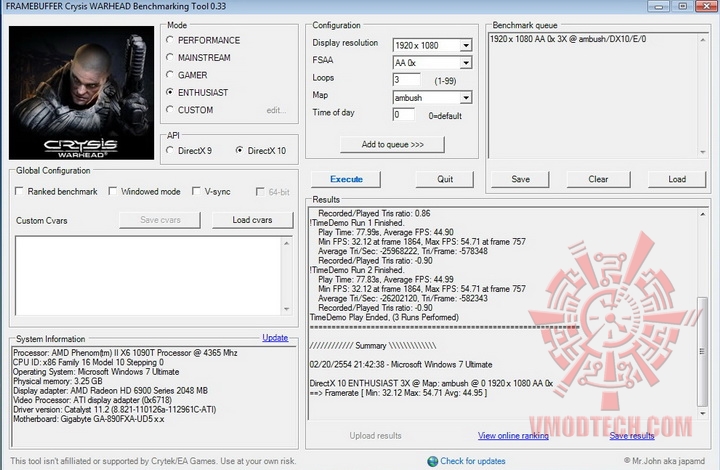Clear the benchmark queue
This screenshot has height=470, width=720.
click(598, 179)
